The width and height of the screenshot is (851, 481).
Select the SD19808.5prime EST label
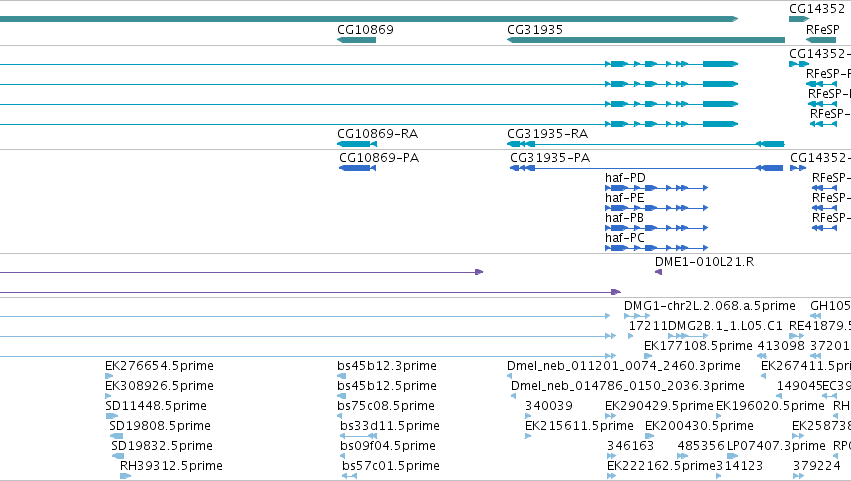point(160,426)
